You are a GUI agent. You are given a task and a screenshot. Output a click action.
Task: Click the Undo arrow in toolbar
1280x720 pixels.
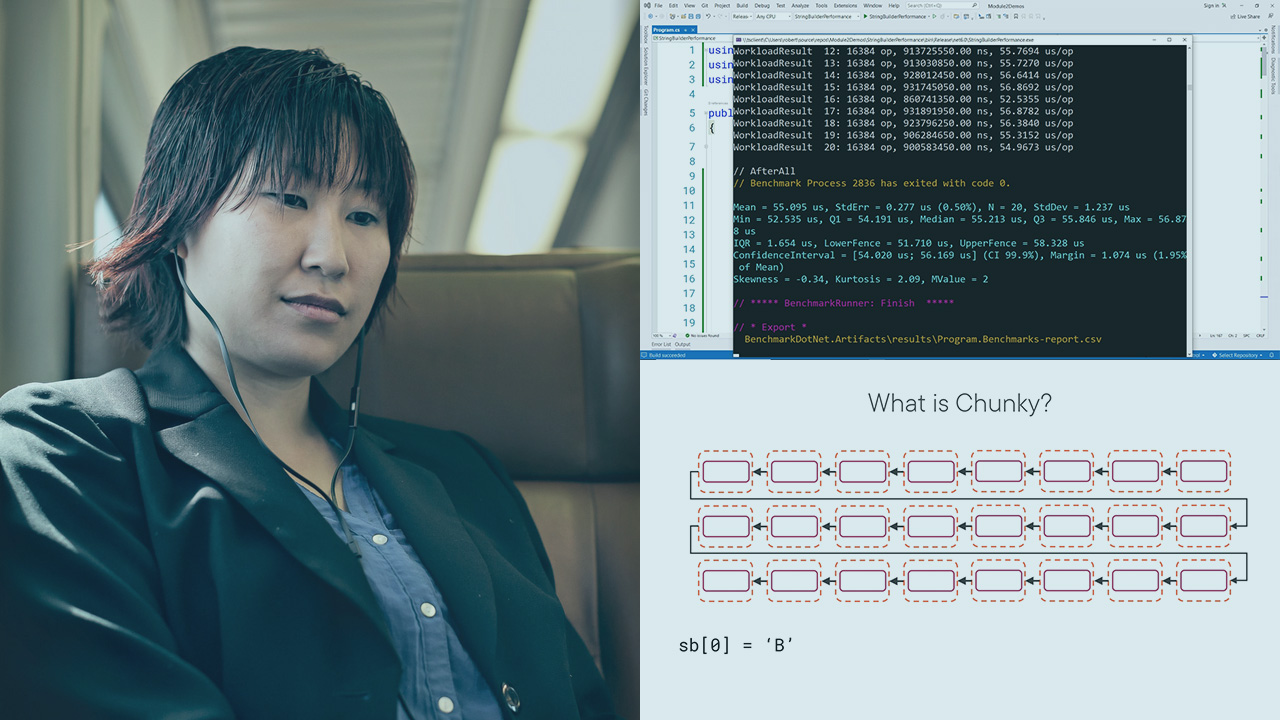coord(708,17)
